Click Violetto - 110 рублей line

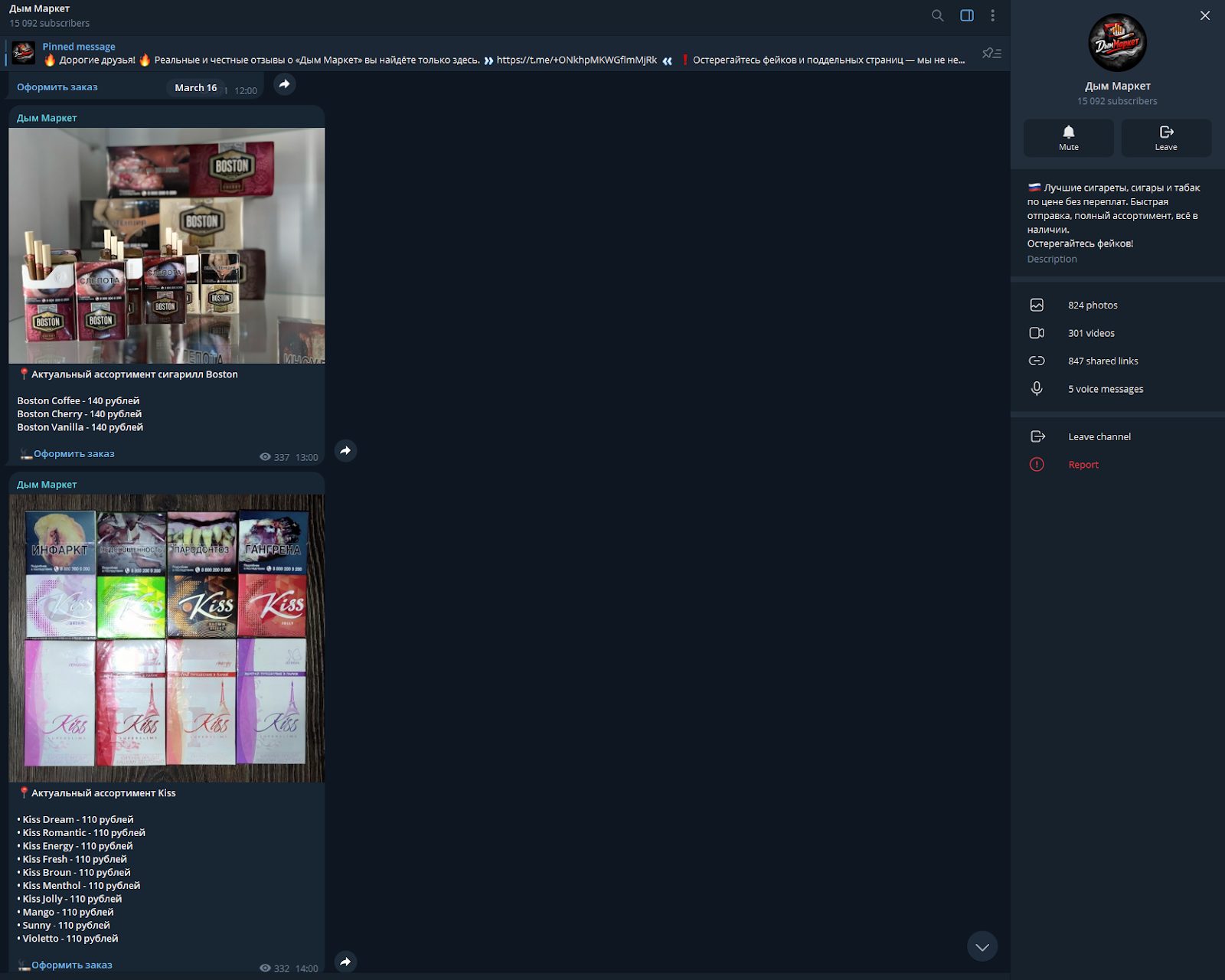click(x=67, y=938)
